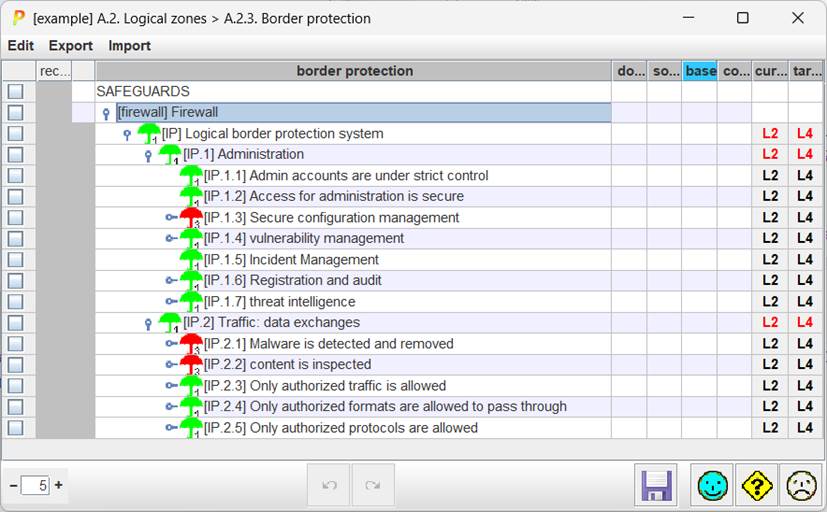Click the red umbrella icon of [IP.2.2] content is inspected

point(191,364)
